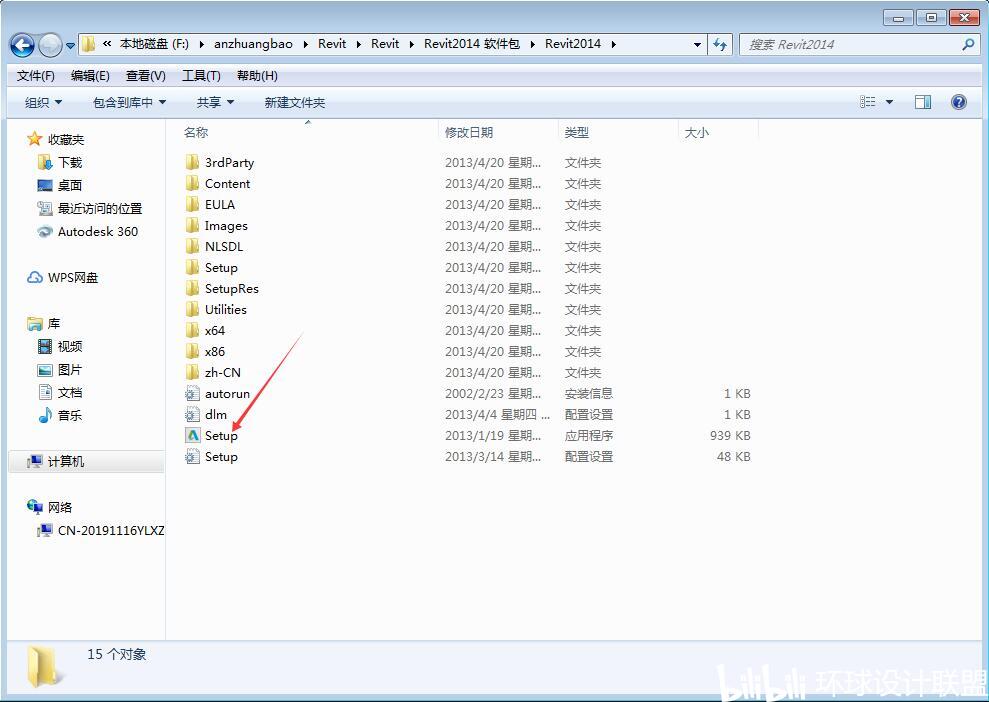This screenshot has height=702, width=989.
Task: Open the address bar history dropdown
Action: [697, 45]
